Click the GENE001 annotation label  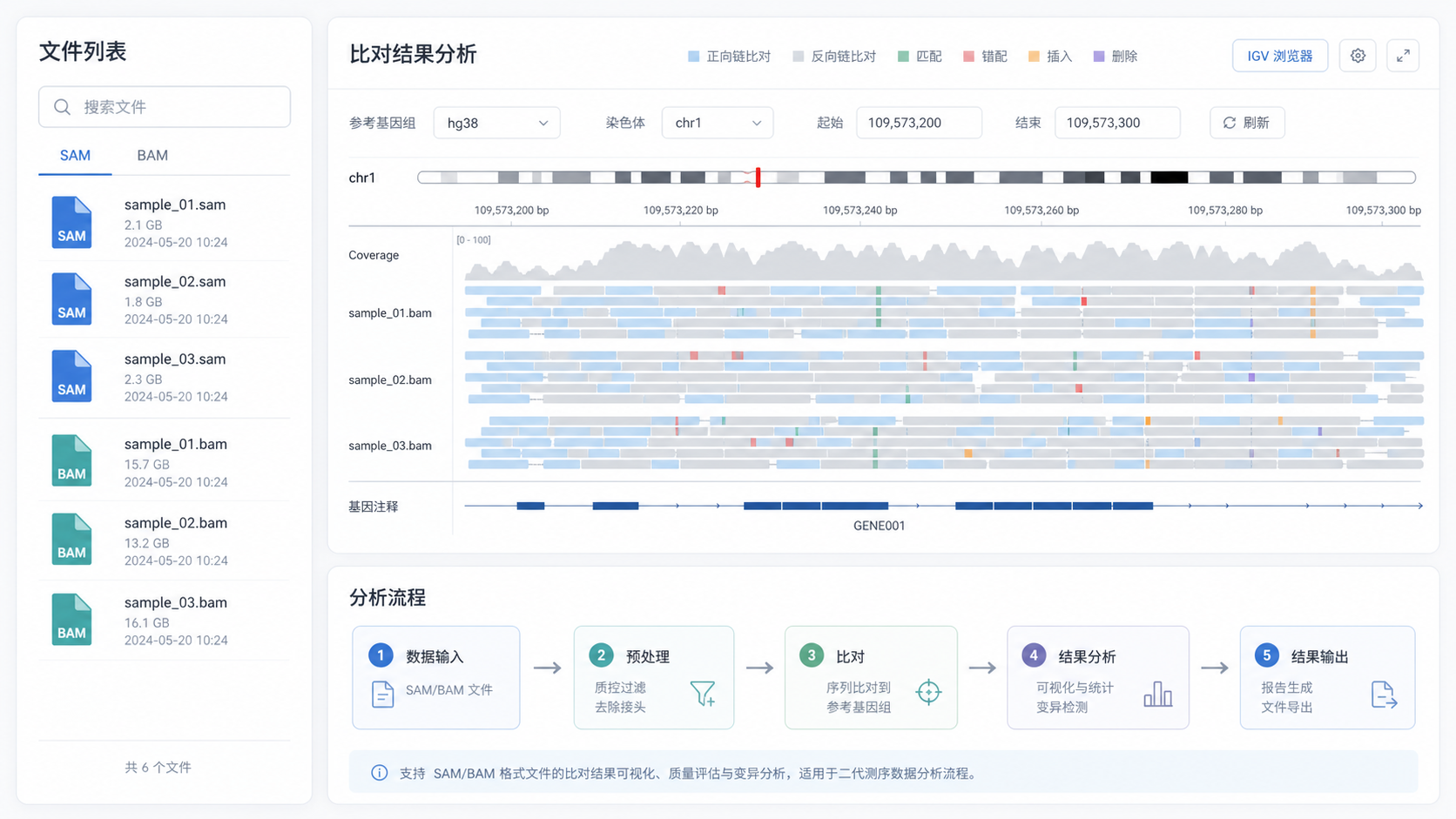pyautogui.click(x=879, y=526)
